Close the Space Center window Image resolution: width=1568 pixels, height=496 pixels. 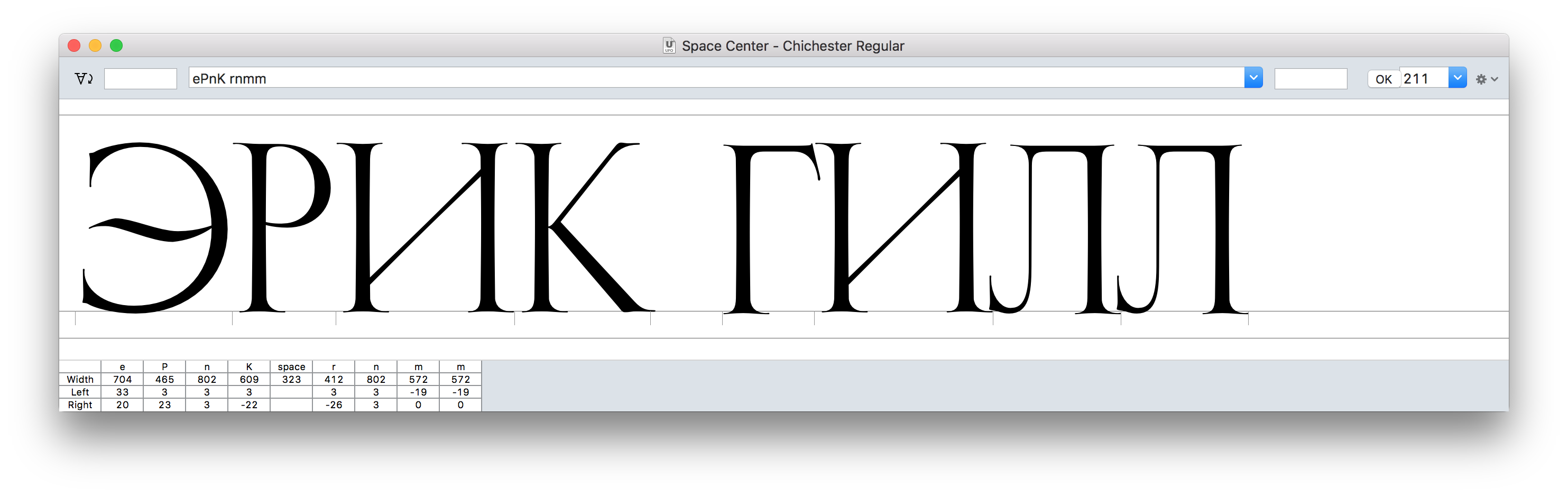click(x=74, y=45)
